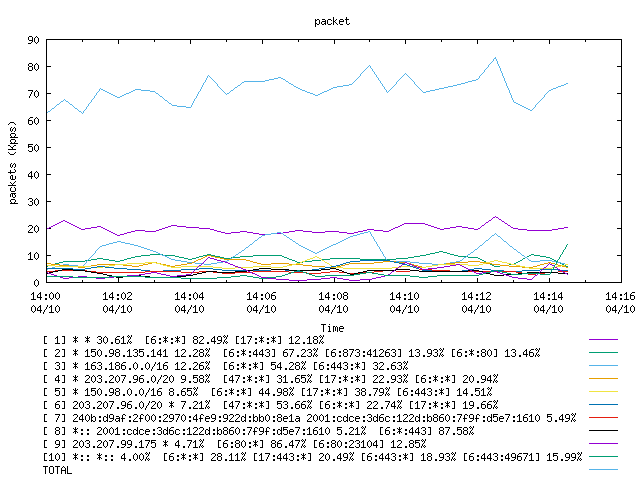640x480 pixels.
Task: Click y-axis tick label 10
Action: tap(33, 256)
